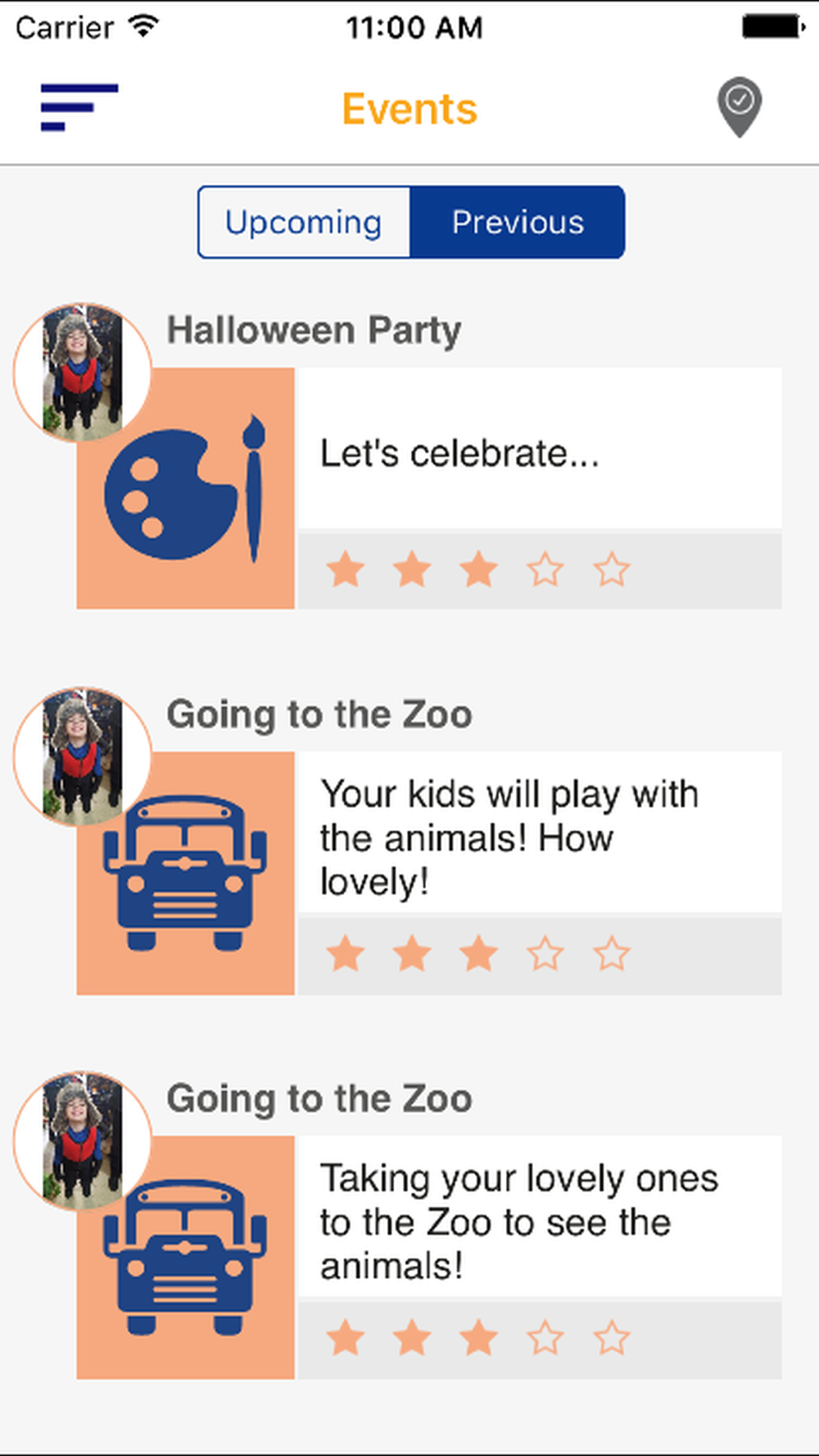Image resolution: width=819 pixels, height=1456 pixels.
Task: Open the hamburger menu icon
Action: pos(79,107)
